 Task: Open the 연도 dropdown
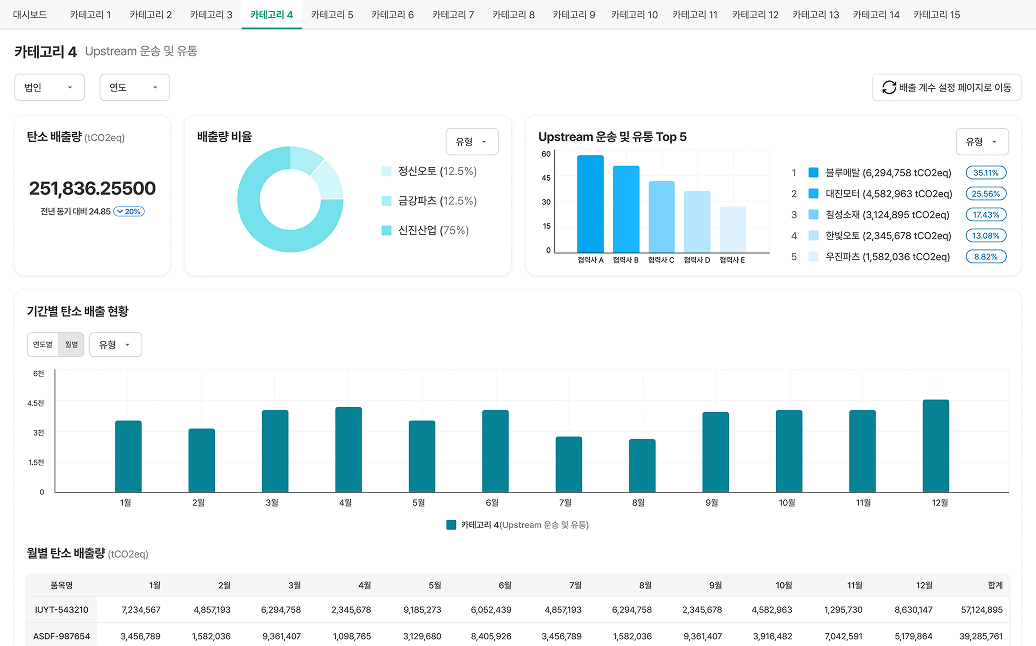tap(134, 87)
